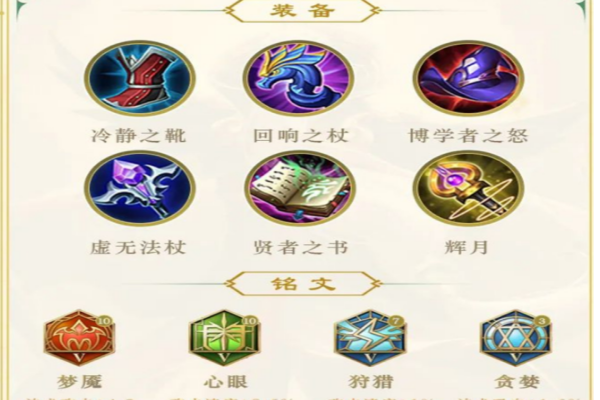Click the 回响之杖 dragon staff icon
The height and width of the screenshot is (400, 600).
click(298, 78)
